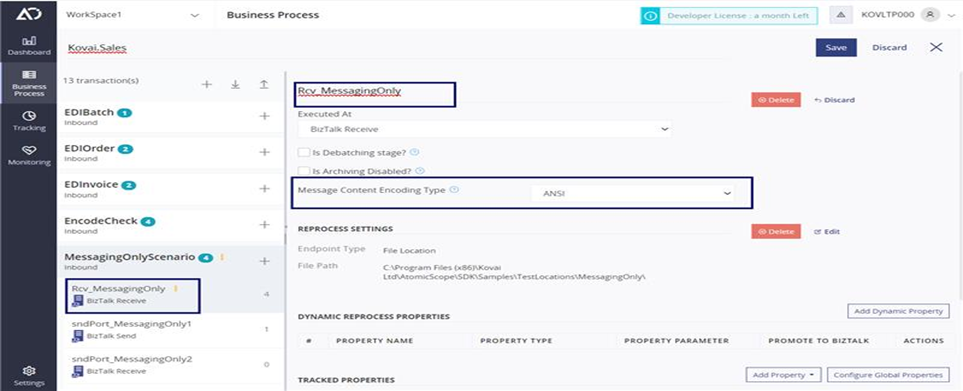Open the Dashboard sidebar icon

(29, 46)
